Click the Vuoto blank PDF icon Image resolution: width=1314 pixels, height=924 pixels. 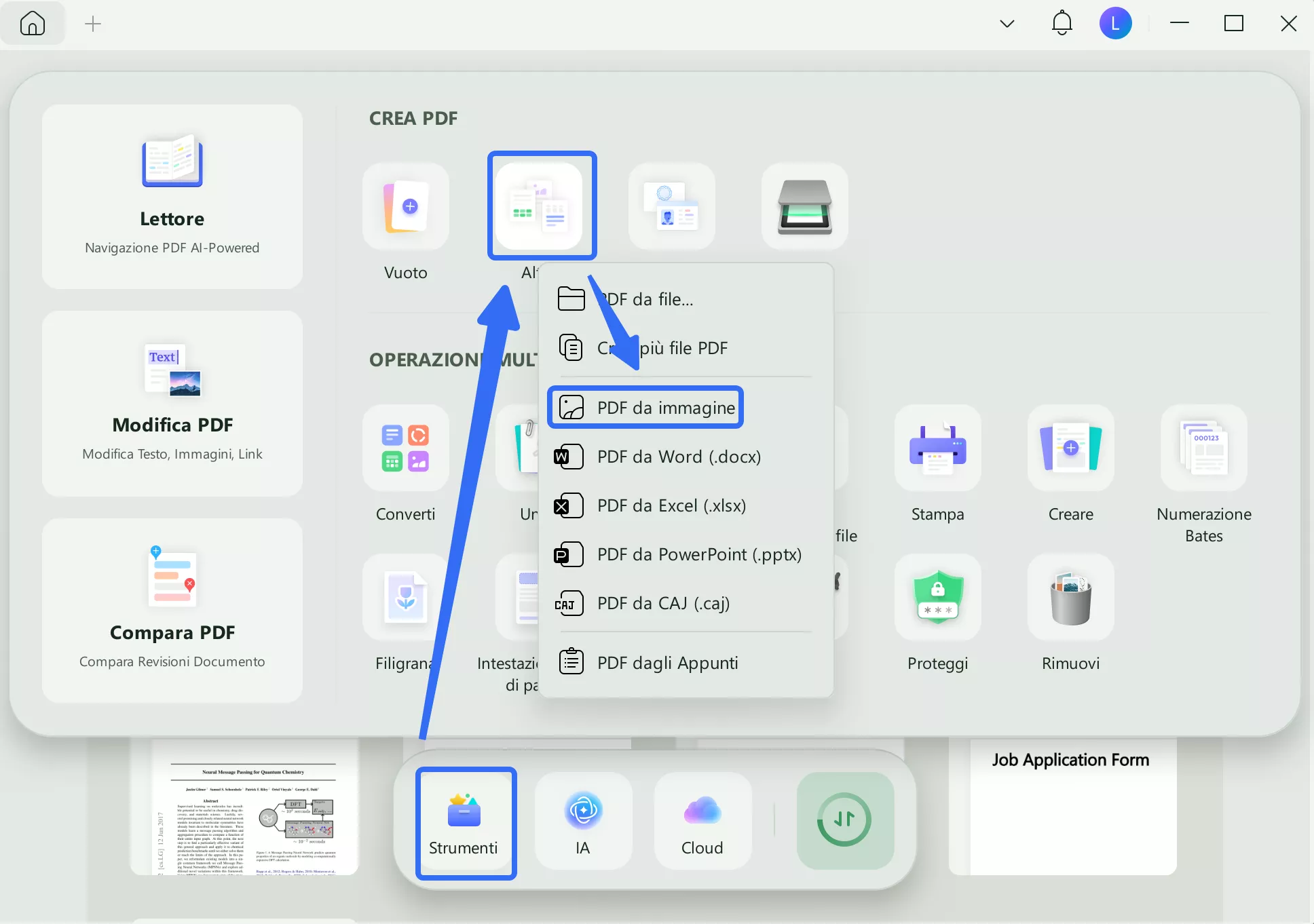click(x=405, y=206)
